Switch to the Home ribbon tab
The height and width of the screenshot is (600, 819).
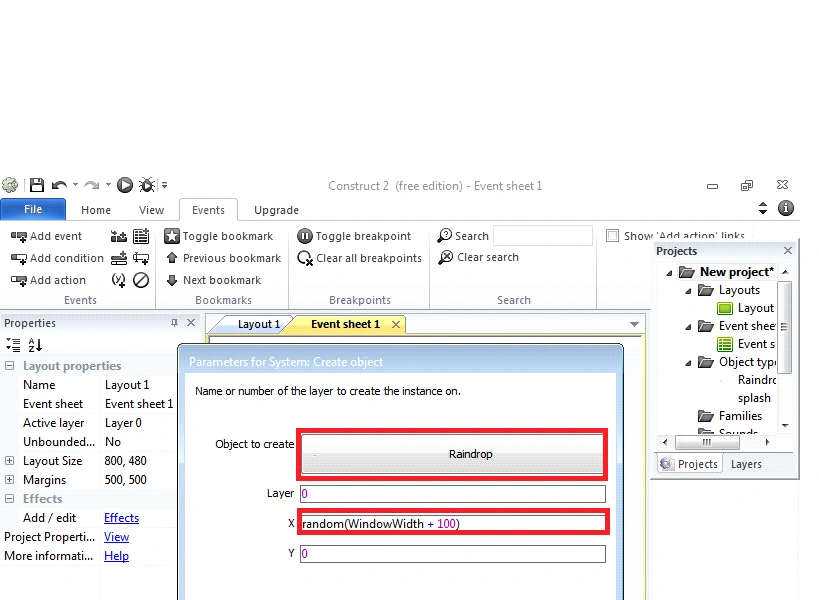point(96,210)
